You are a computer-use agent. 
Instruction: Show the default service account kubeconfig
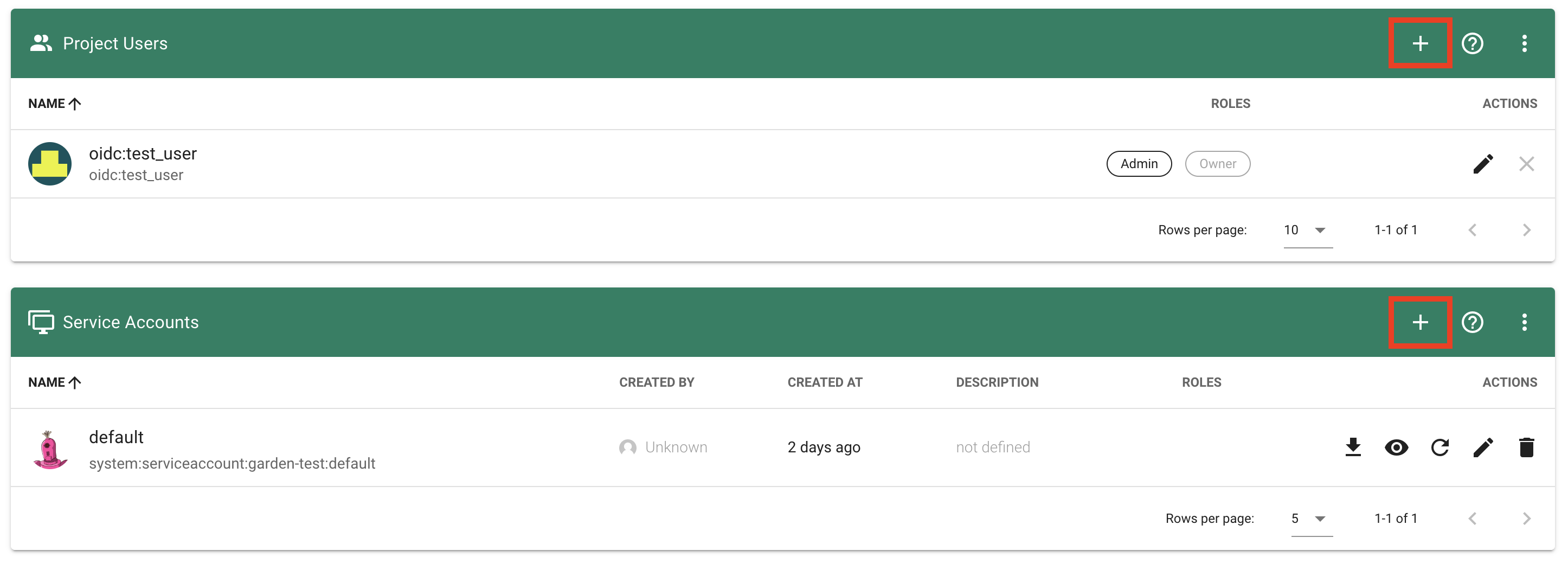tap(1397, 447)
